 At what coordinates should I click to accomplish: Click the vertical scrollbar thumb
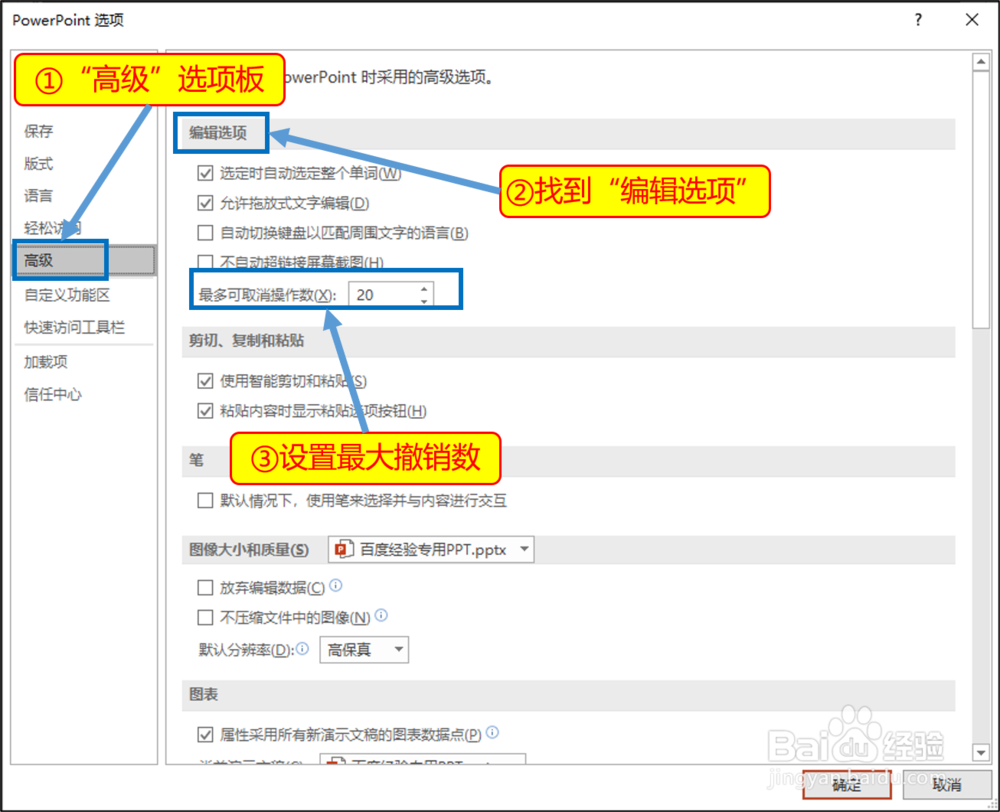click(981, 200)
